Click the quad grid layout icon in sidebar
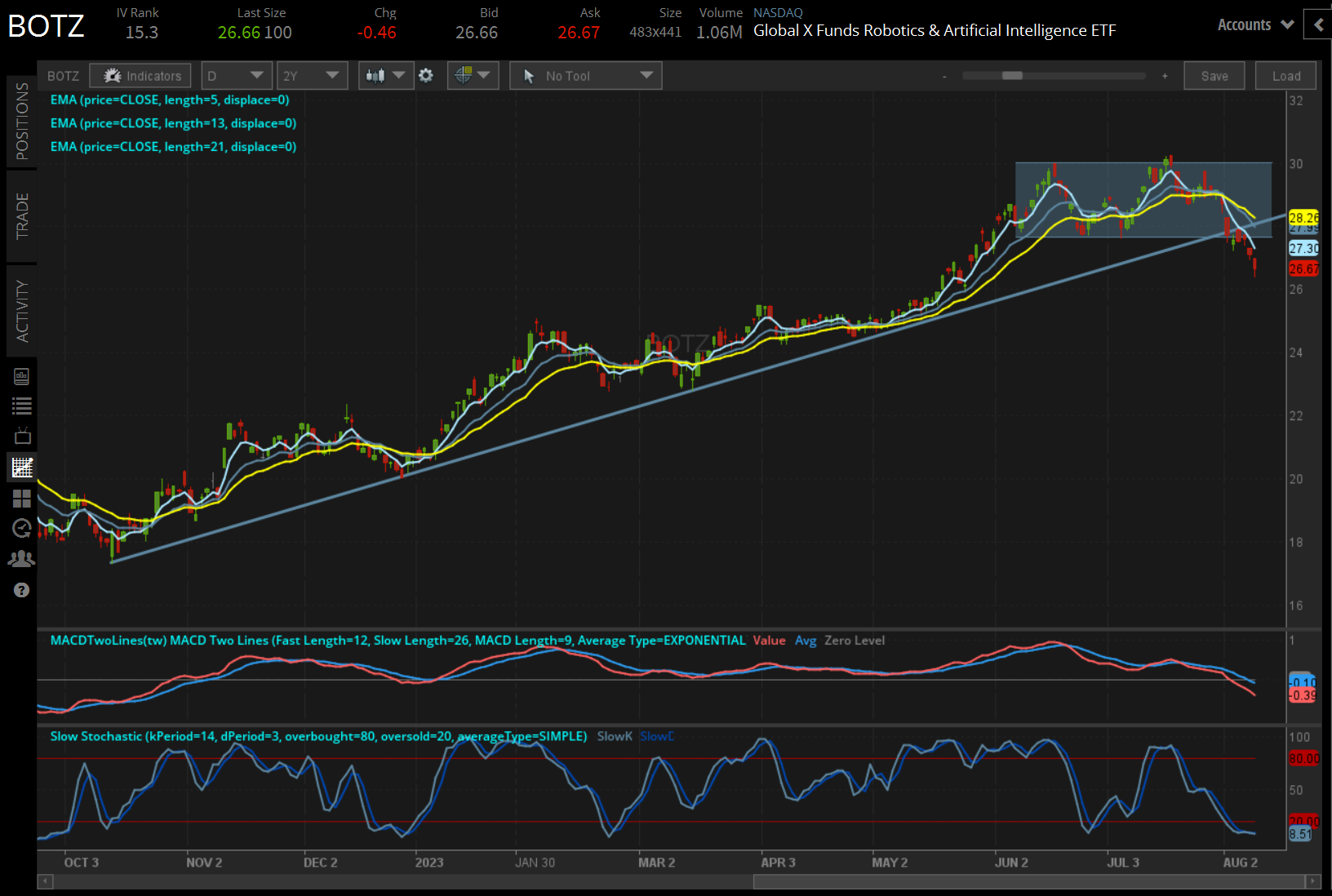The width and height of the screenshot is (1332, 896). point(22,499)
